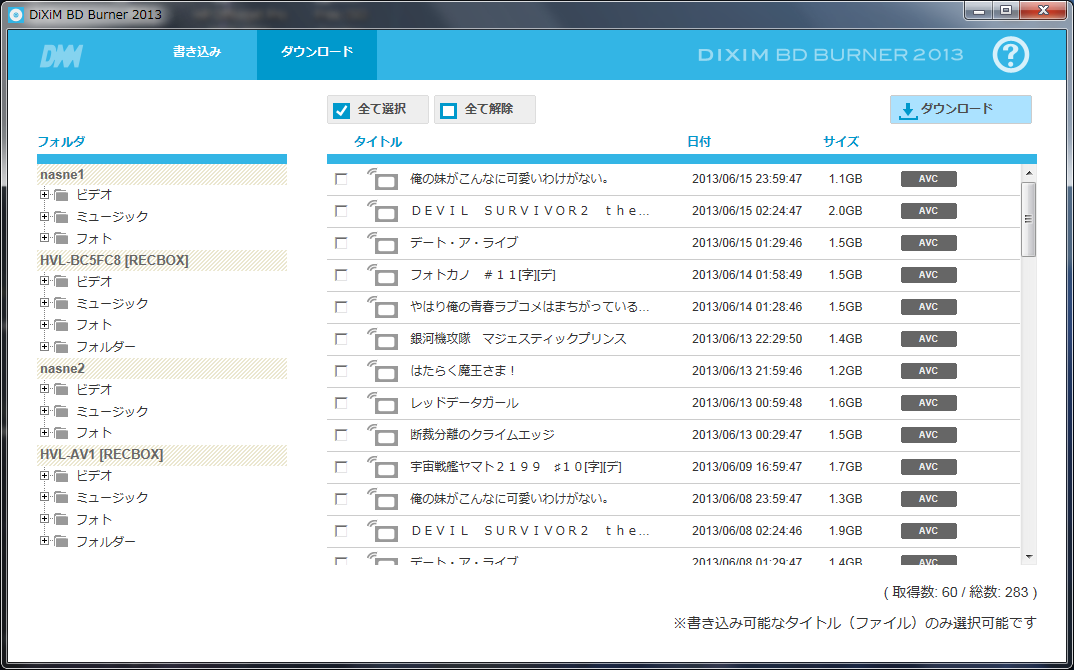This screenshot has height=670, width=1074.
Task: Click the video icon for やはり俺の青春ラブコメ row
Action: pos(383,307)
